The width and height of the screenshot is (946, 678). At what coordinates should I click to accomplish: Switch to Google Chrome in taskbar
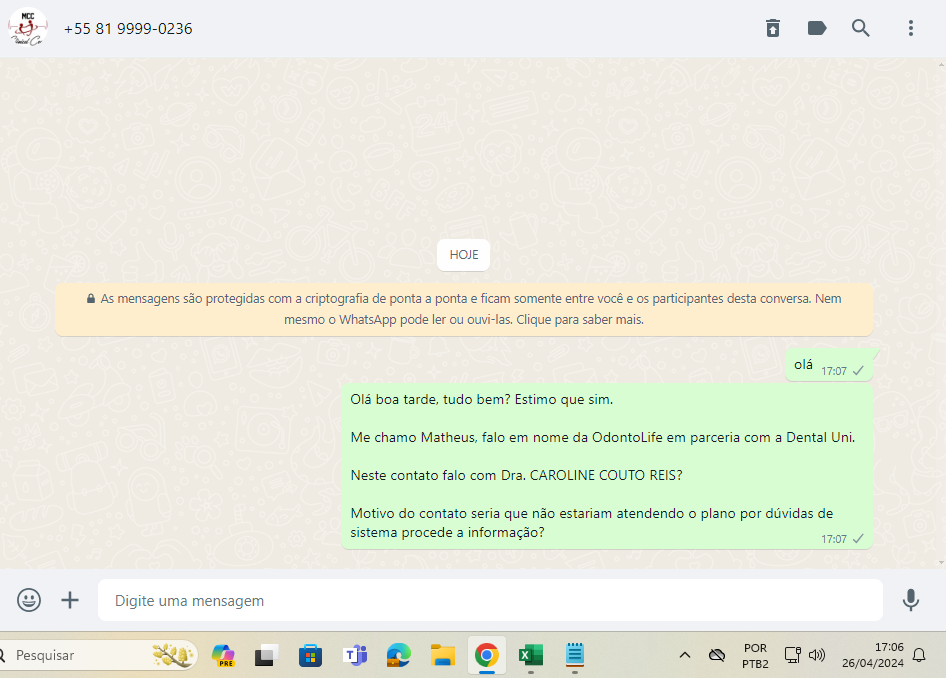click(x=486, y=655)
